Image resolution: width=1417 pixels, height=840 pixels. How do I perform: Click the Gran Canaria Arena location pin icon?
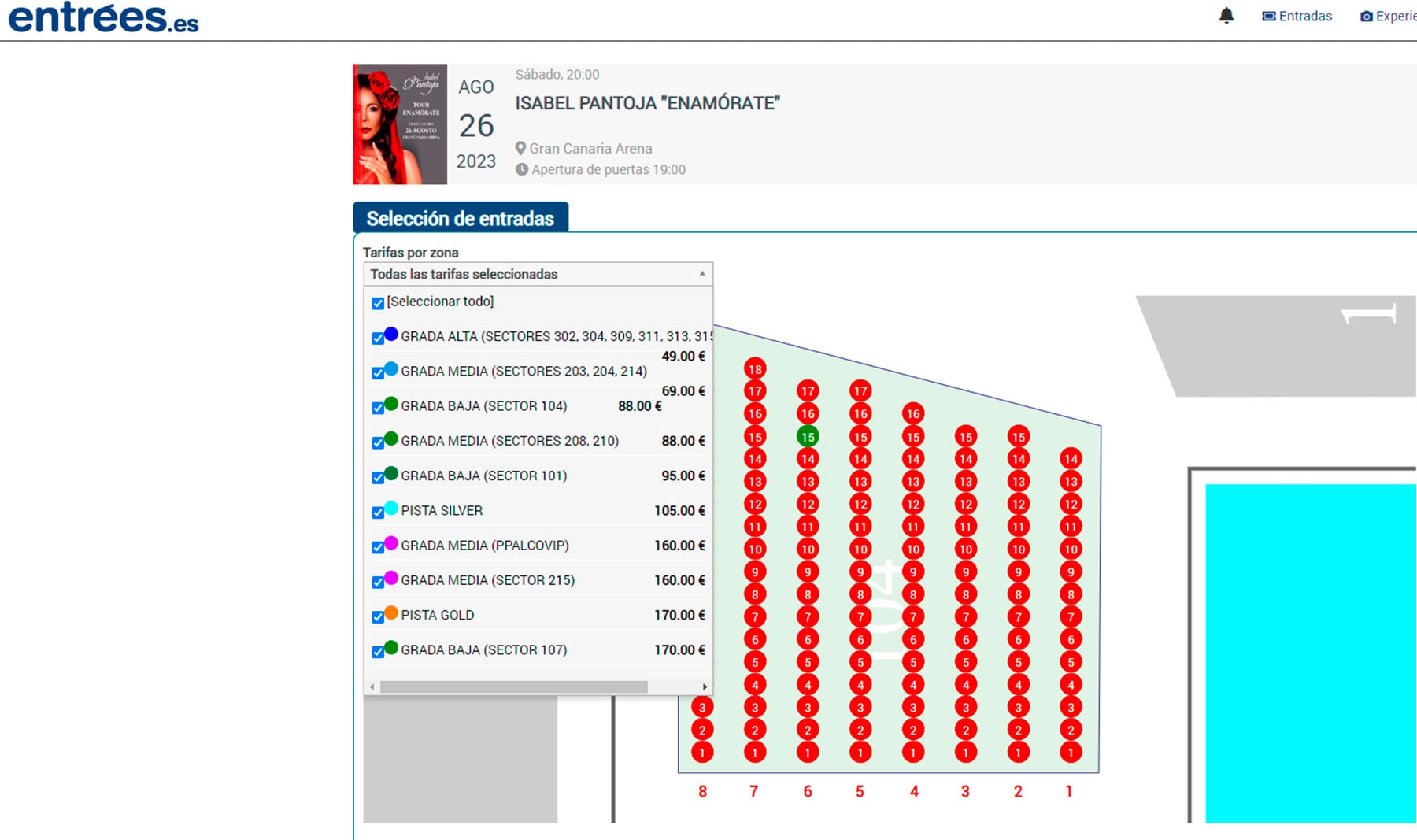pyautogui.click(x=520, y=148)
